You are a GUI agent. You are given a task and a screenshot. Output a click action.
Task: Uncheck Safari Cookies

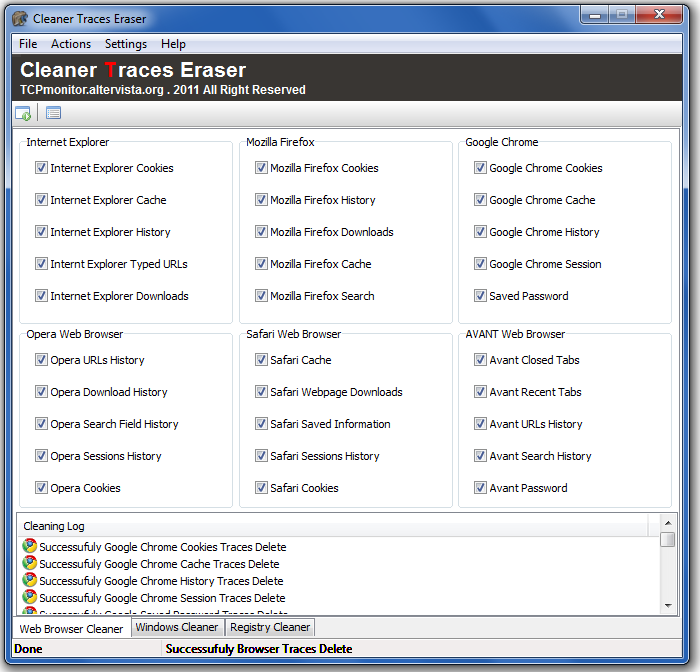pos(261,488)
